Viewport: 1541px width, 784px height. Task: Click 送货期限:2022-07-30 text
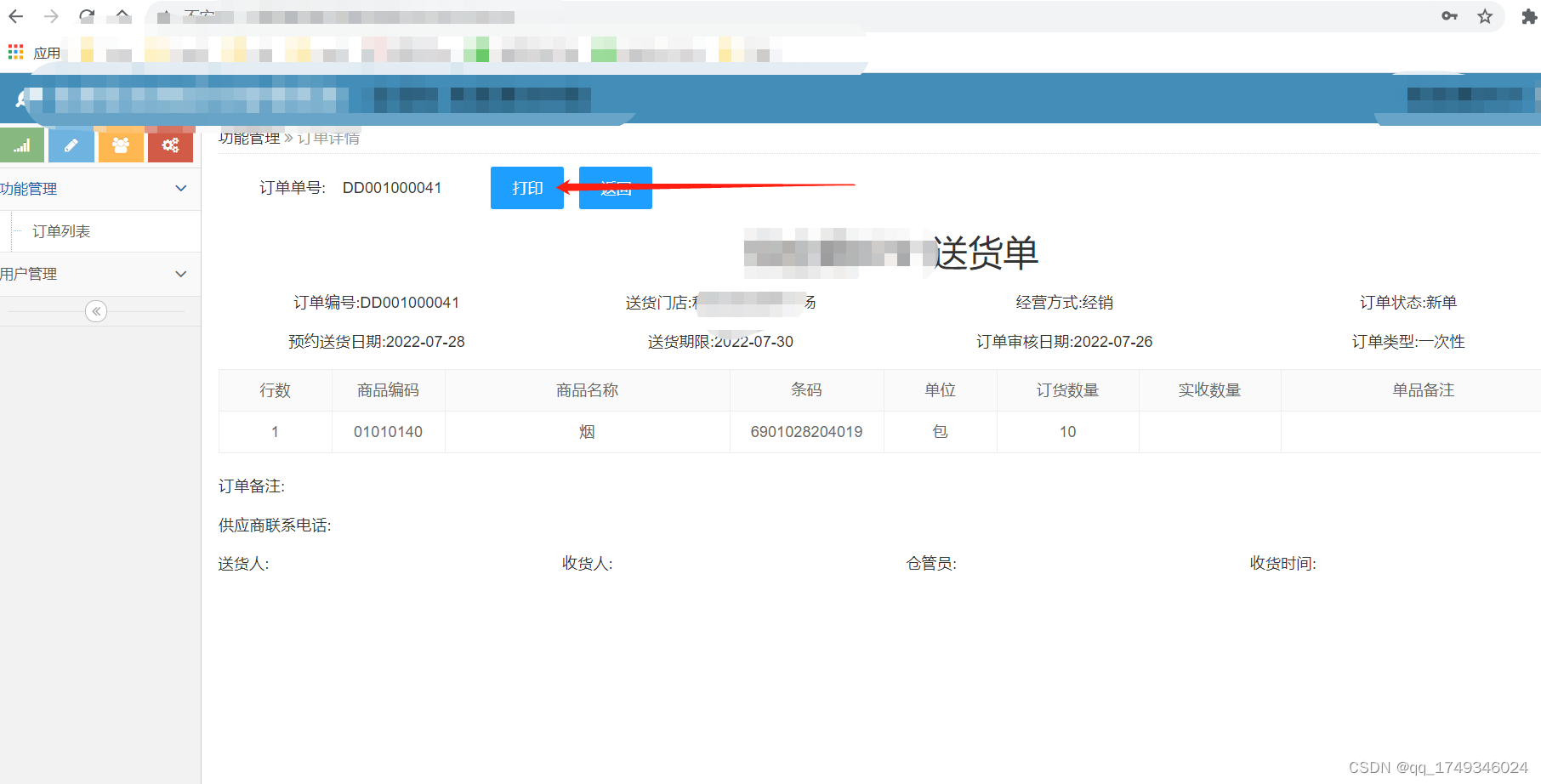point(720,342)
